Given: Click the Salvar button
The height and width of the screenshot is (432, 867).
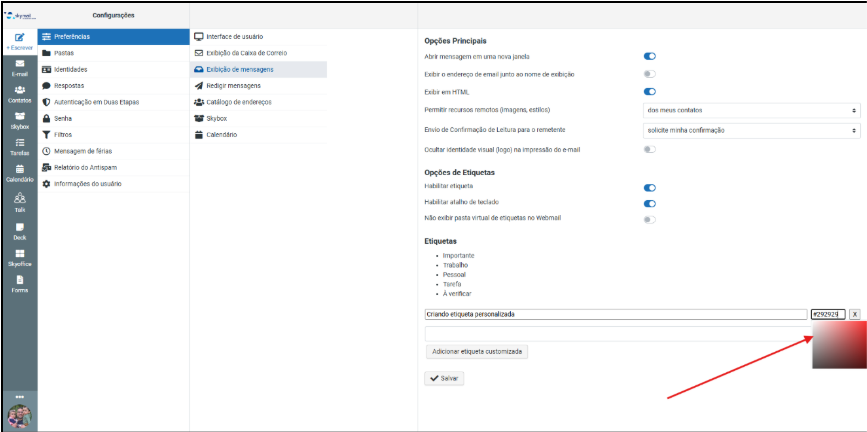Looking at the screenshot, I should (x=444, y=379).
